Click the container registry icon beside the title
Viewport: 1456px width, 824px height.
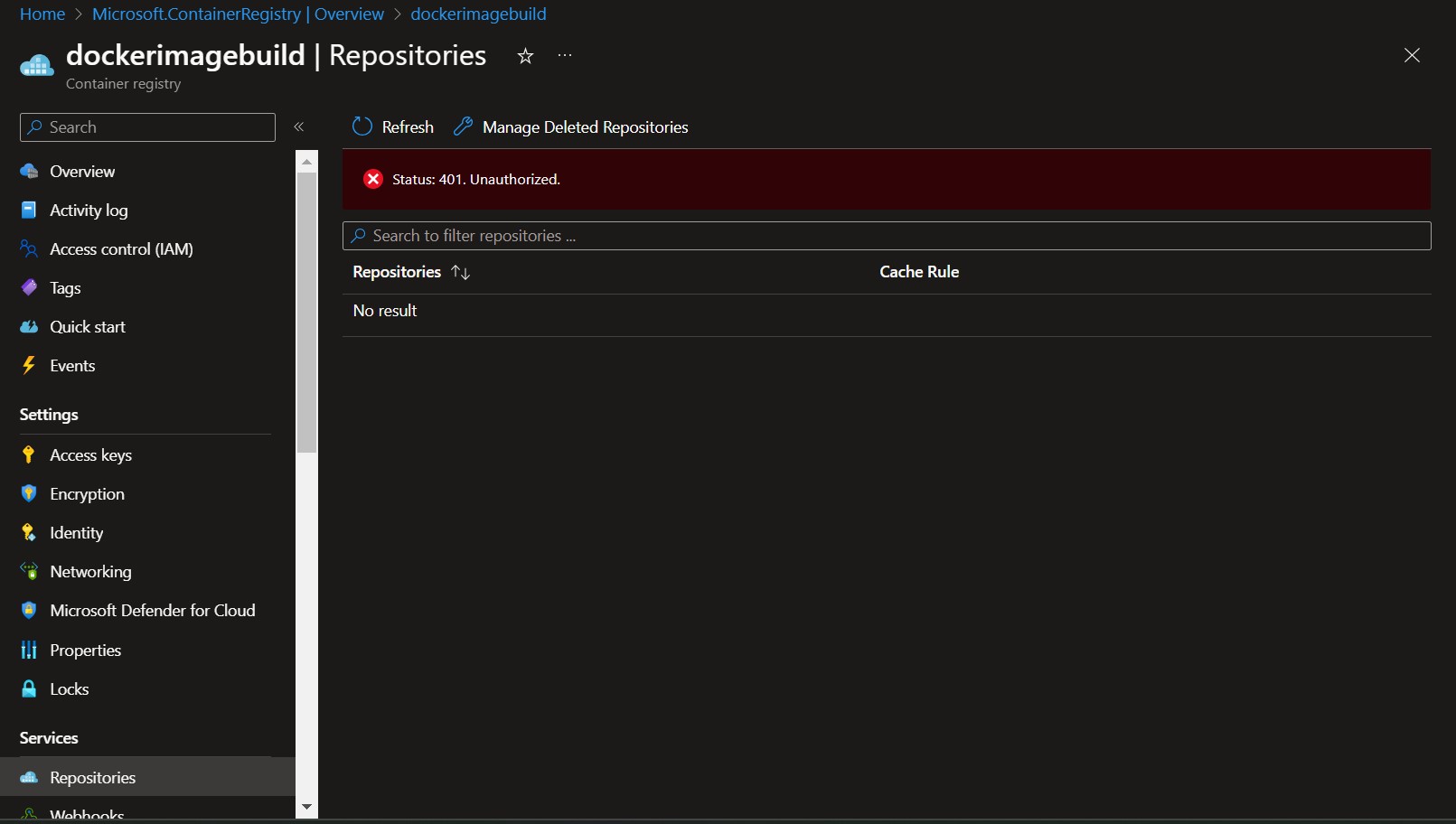37,65
